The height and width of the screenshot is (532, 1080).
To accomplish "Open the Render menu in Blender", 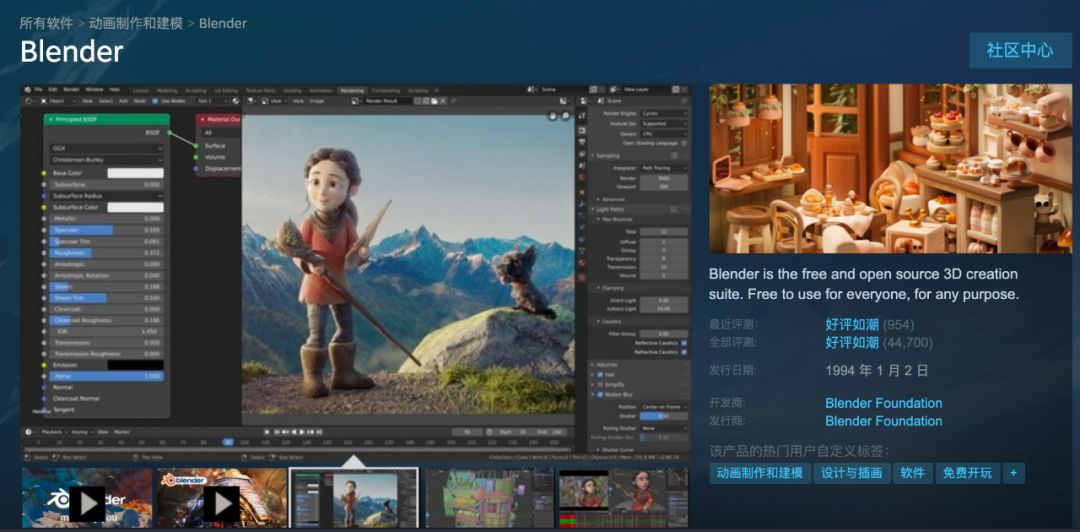I will coord(72,90).
